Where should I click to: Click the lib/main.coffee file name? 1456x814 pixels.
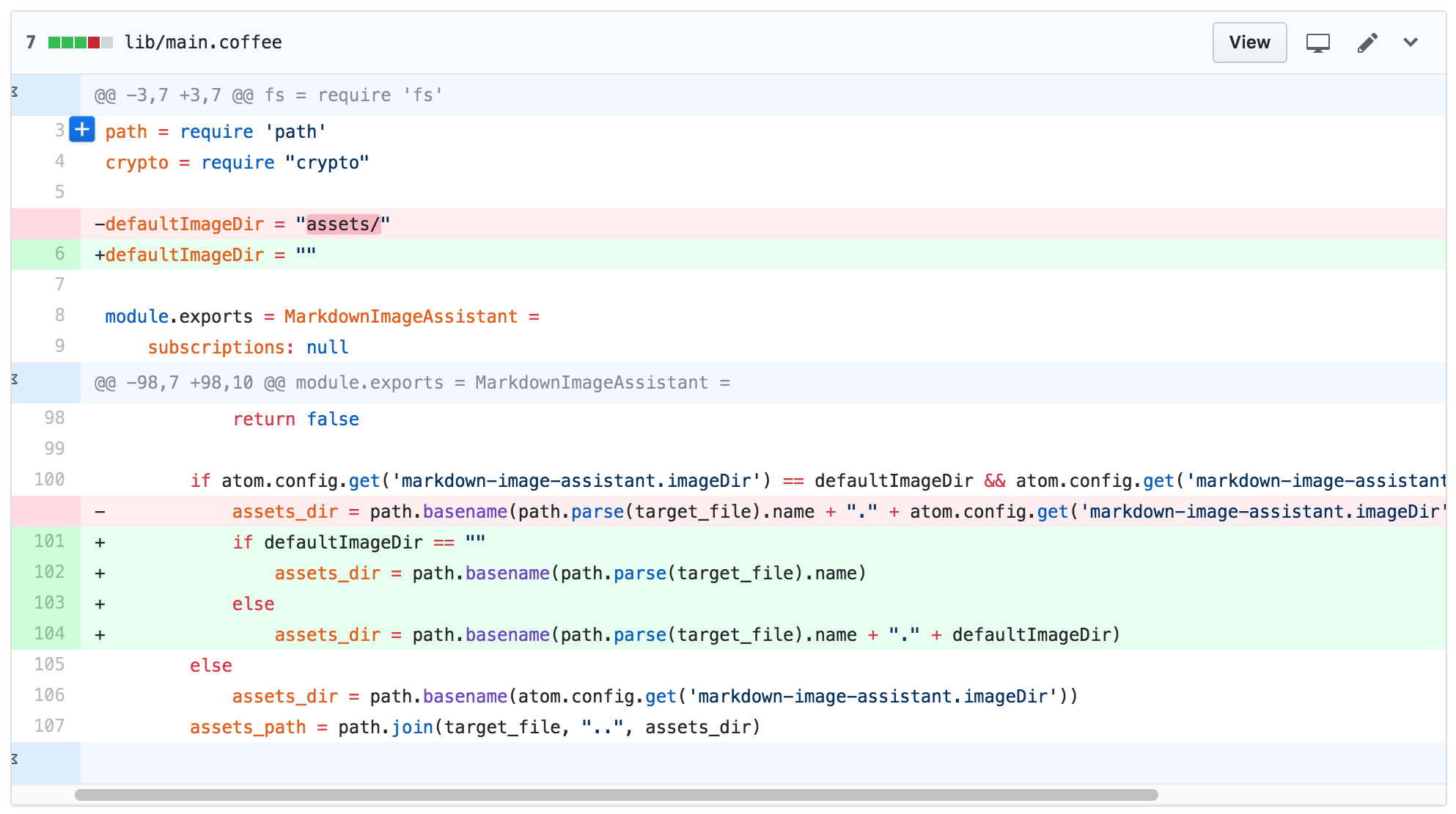point(203,43)
